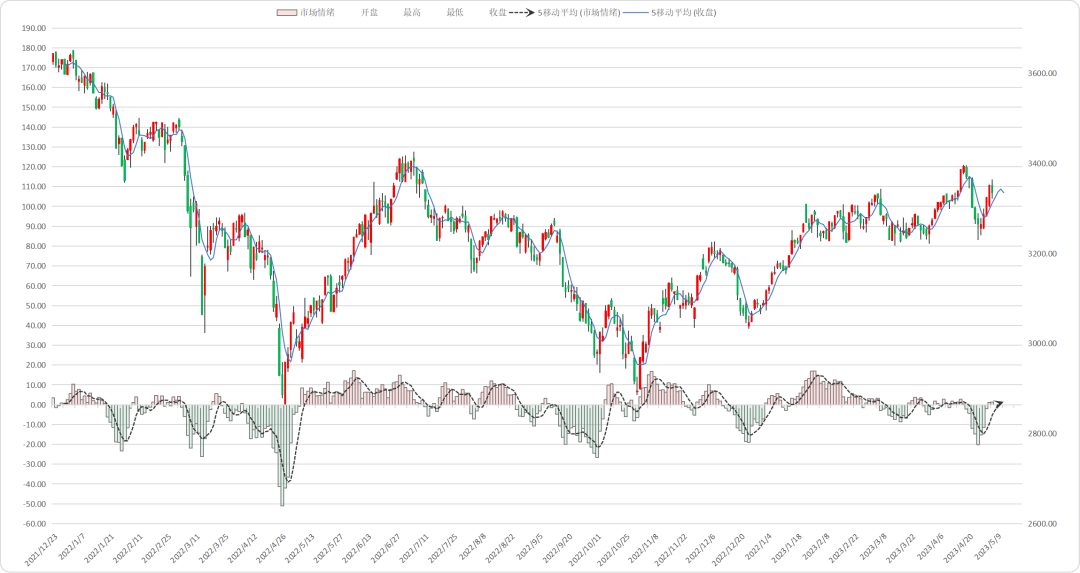This screenshot has height=573, width=1080.
Task: Click the blue line legend marker
Action: click(636, 12)
